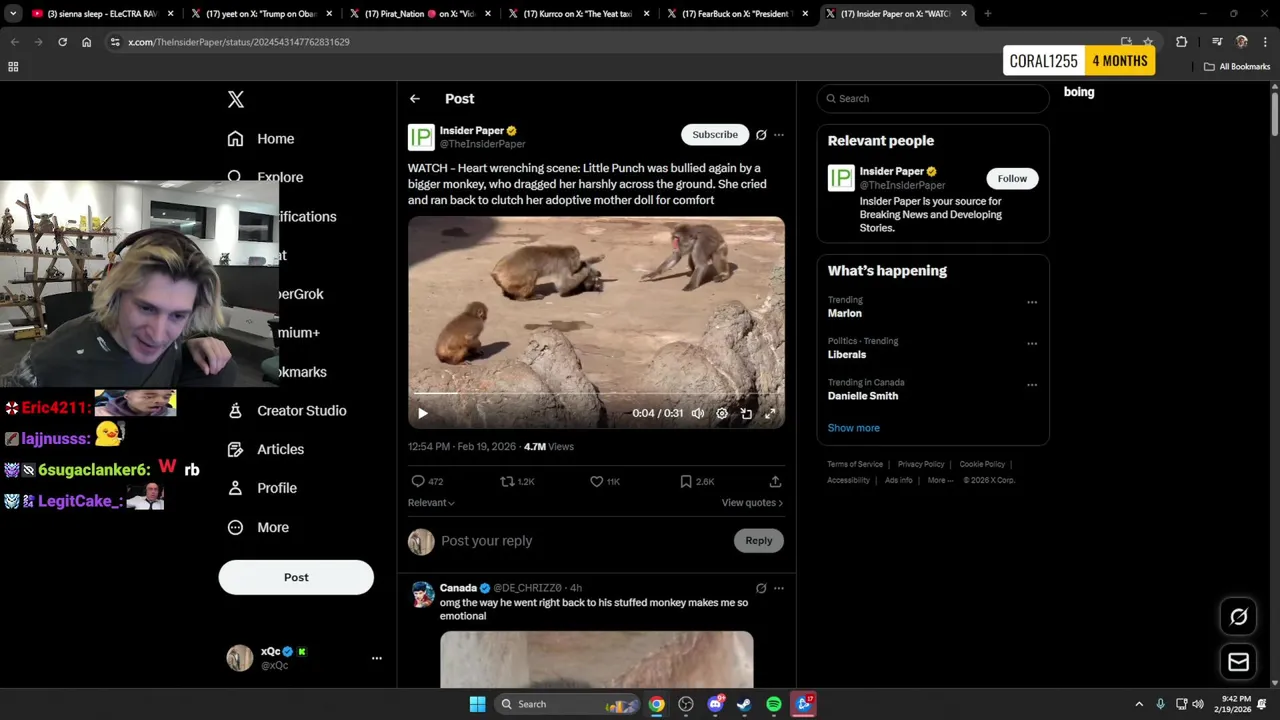Viewport: 1280px width, 720px height.
Task: Click the address bar URL
Action: point(239,42)
